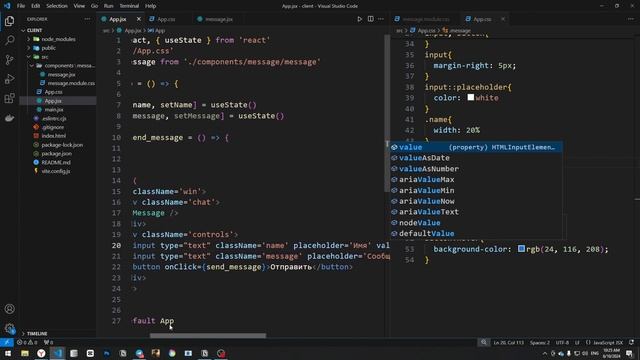Image resolution: width=640 pixels, height=360 pixels.
Task: Show hidden system tray icons
Action: tap(545, 353)
